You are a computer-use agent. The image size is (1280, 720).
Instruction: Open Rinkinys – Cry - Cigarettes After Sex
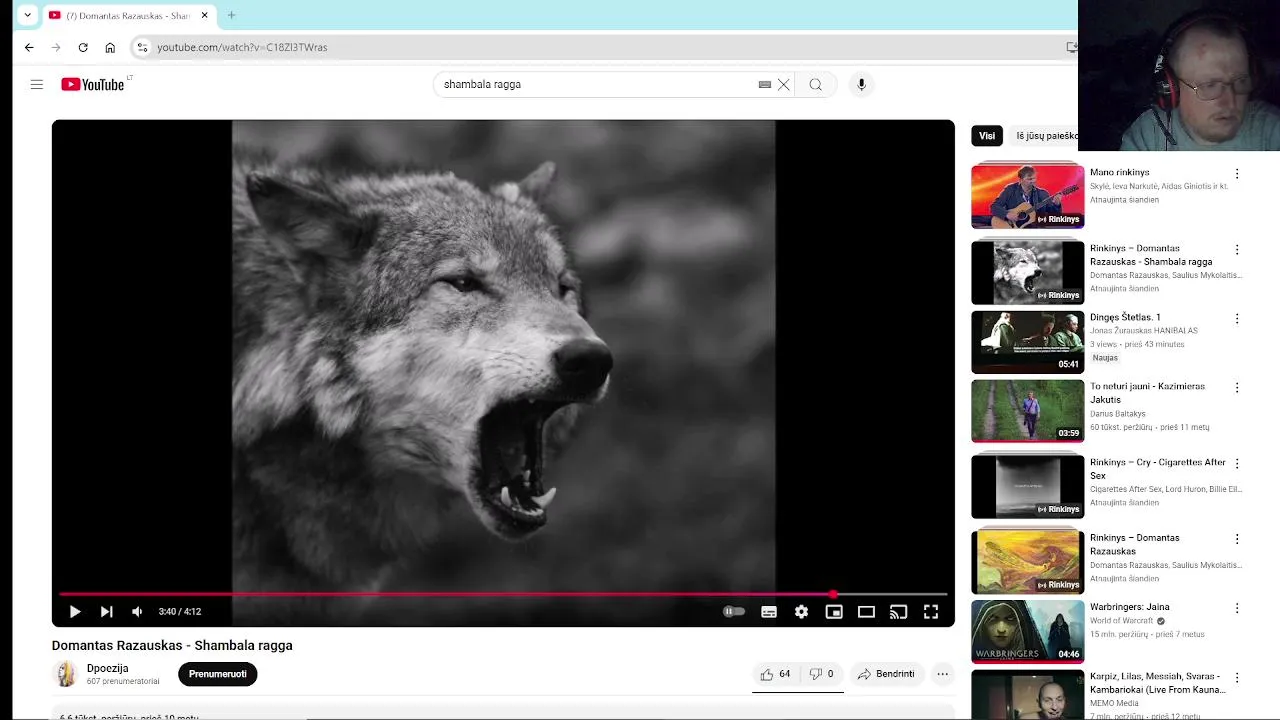coord(1158,469)
